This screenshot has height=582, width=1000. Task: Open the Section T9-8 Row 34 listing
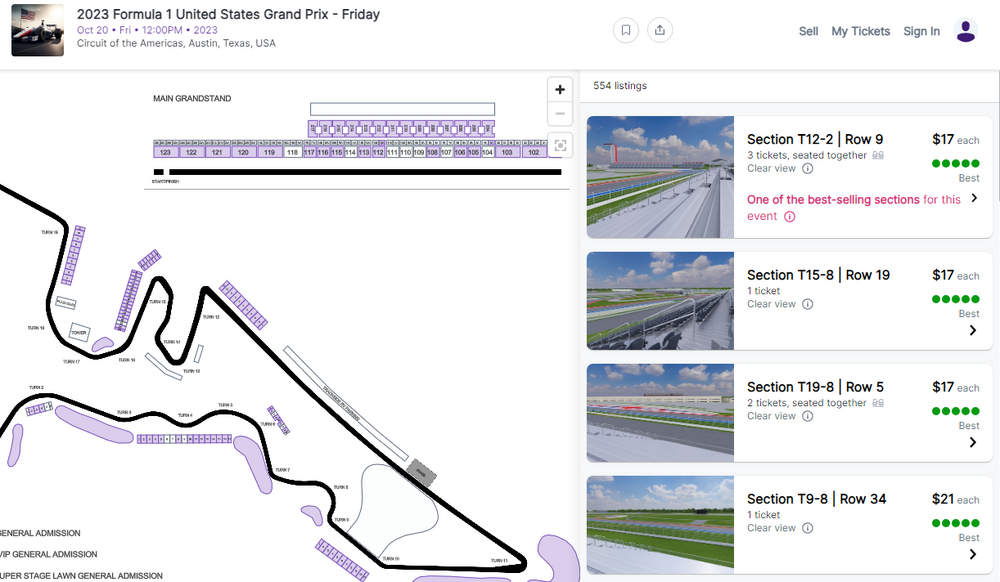coord(816,499)
